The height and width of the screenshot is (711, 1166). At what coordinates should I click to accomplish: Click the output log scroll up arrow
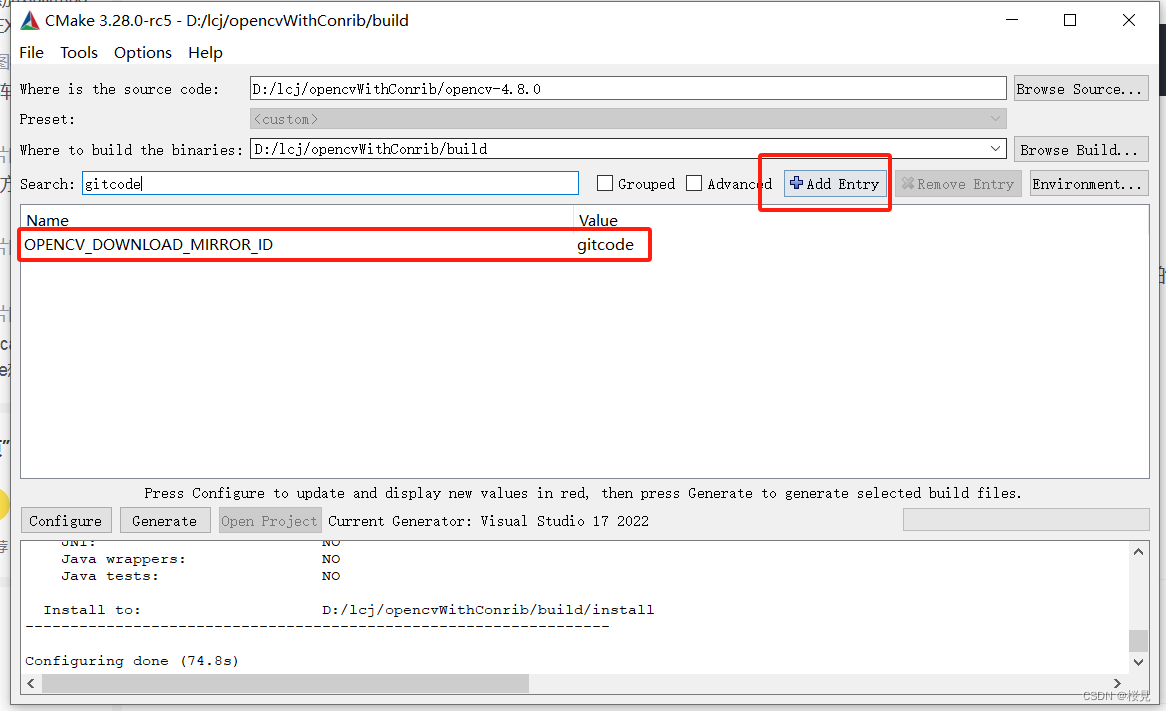tap(1138, 552)
